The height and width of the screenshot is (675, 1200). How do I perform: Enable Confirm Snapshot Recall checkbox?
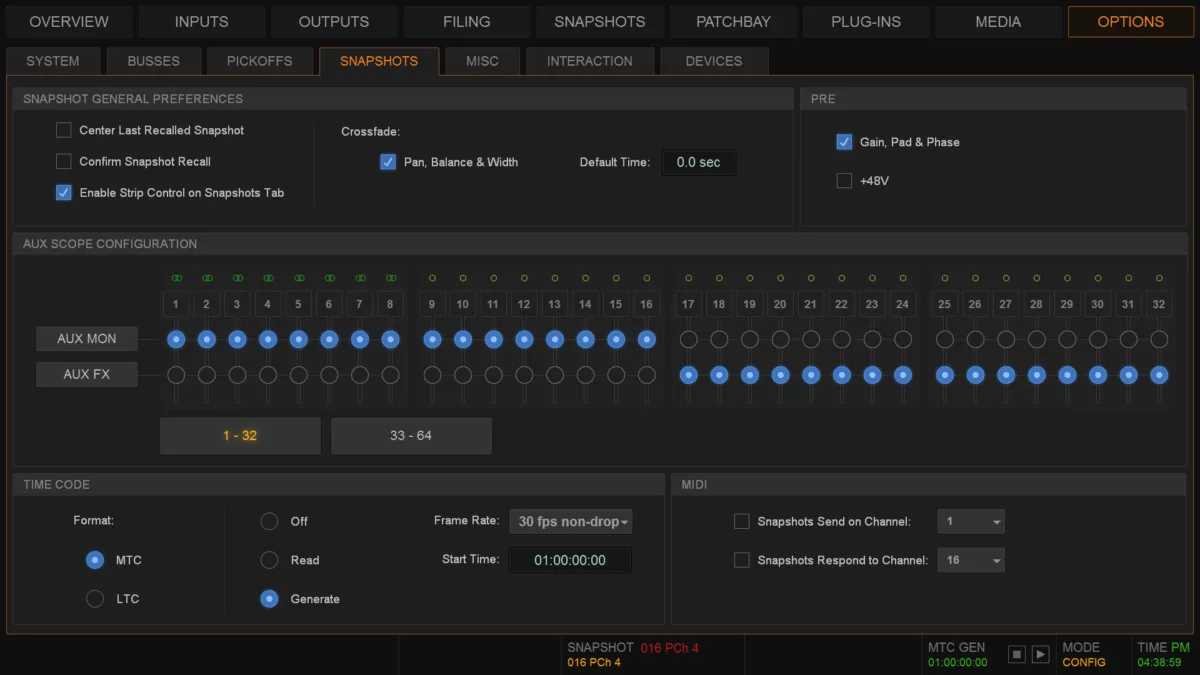(x=64, y=161)
